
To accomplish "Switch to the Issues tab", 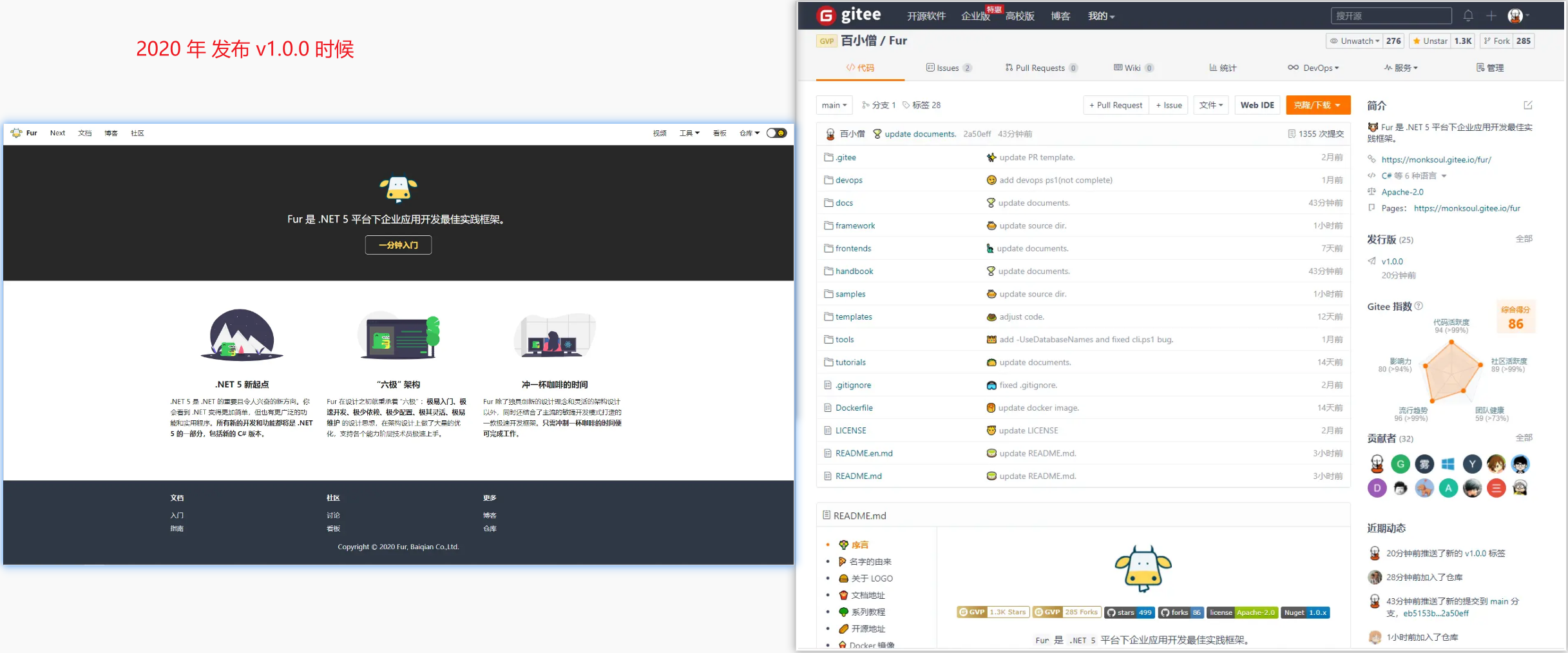I will click(948, 68).
